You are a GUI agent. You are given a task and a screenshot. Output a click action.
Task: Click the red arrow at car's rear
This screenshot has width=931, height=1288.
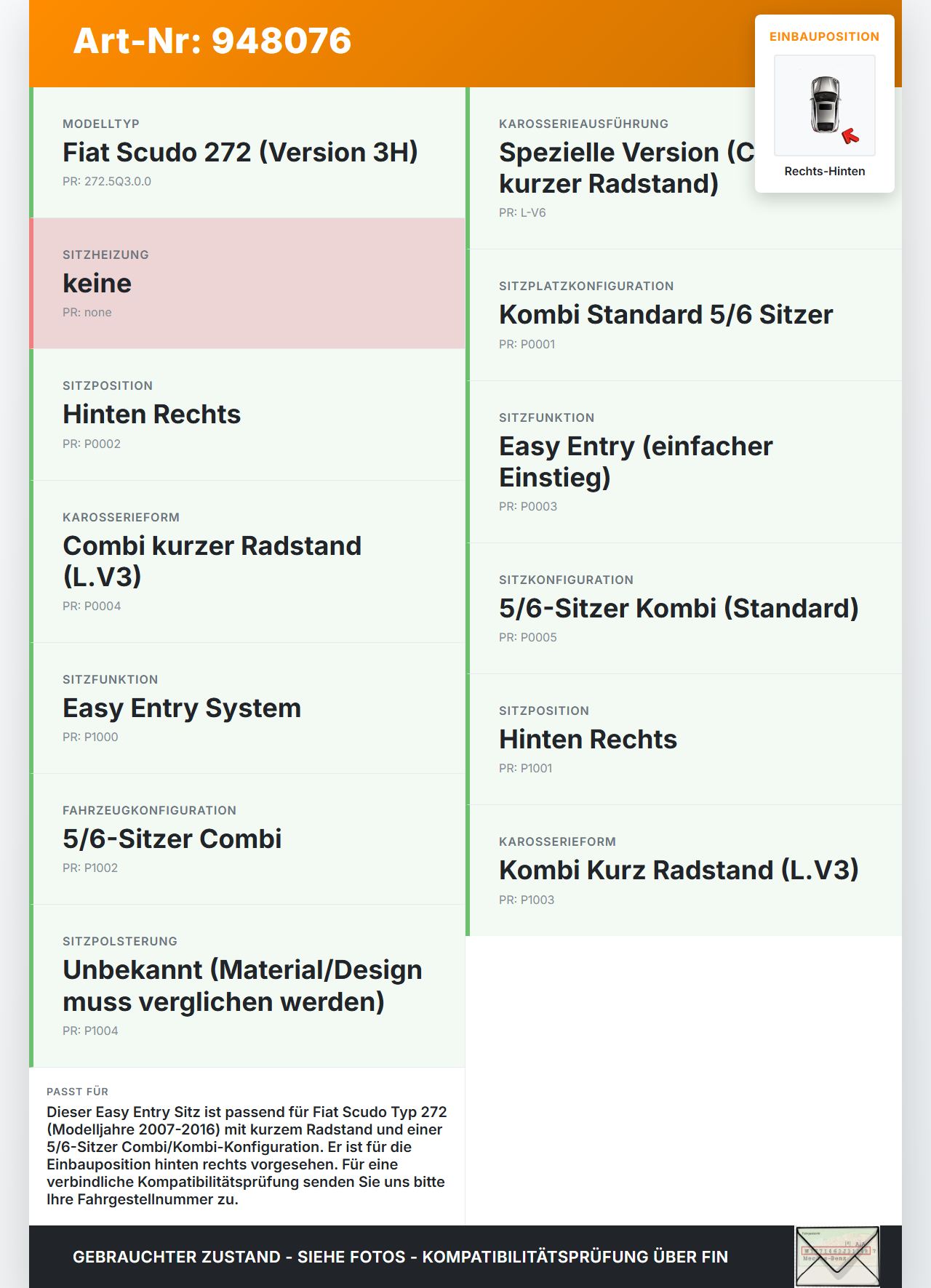pos(850,136)
